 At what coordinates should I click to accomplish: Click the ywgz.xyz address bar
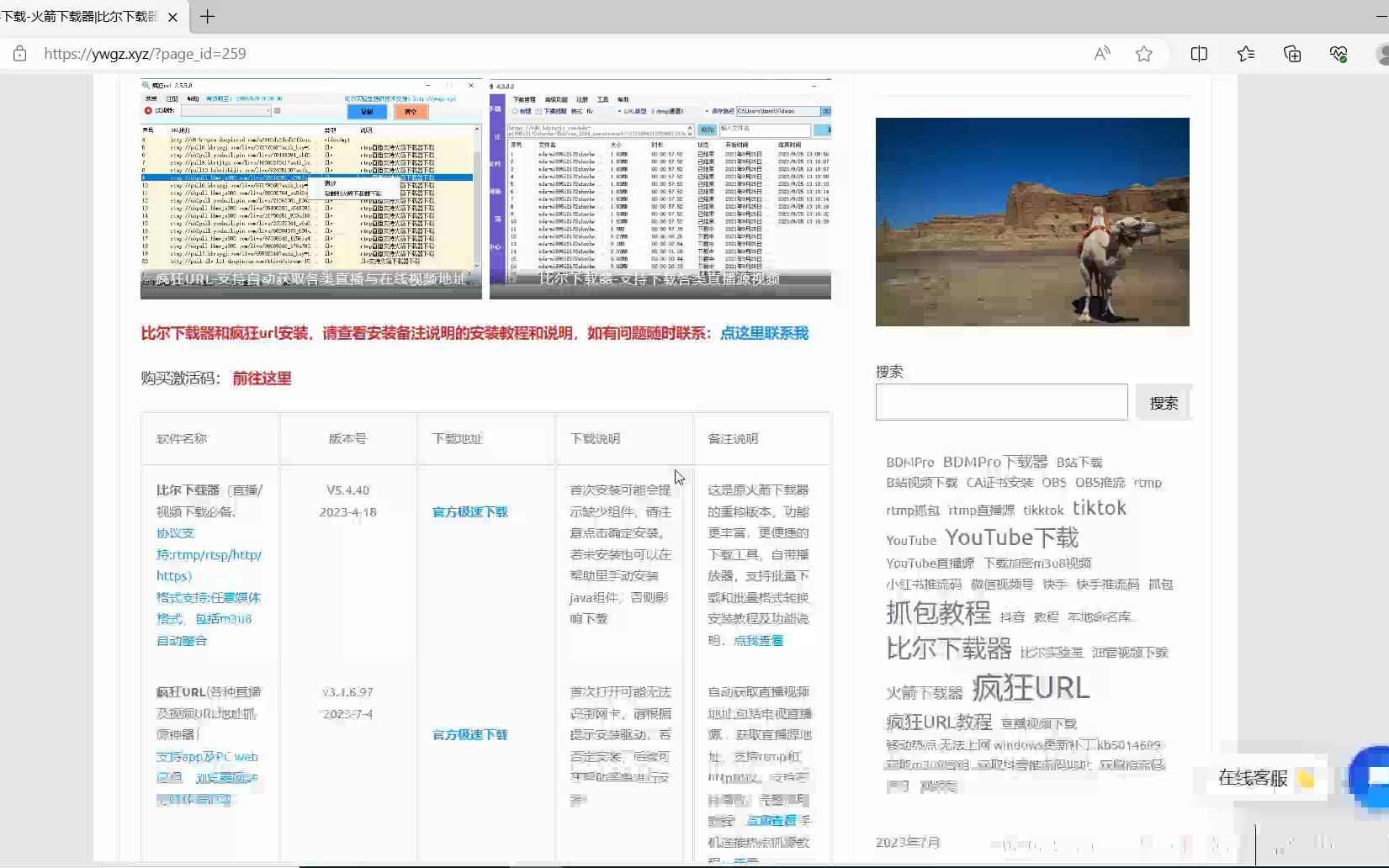(x=145, y=54)
